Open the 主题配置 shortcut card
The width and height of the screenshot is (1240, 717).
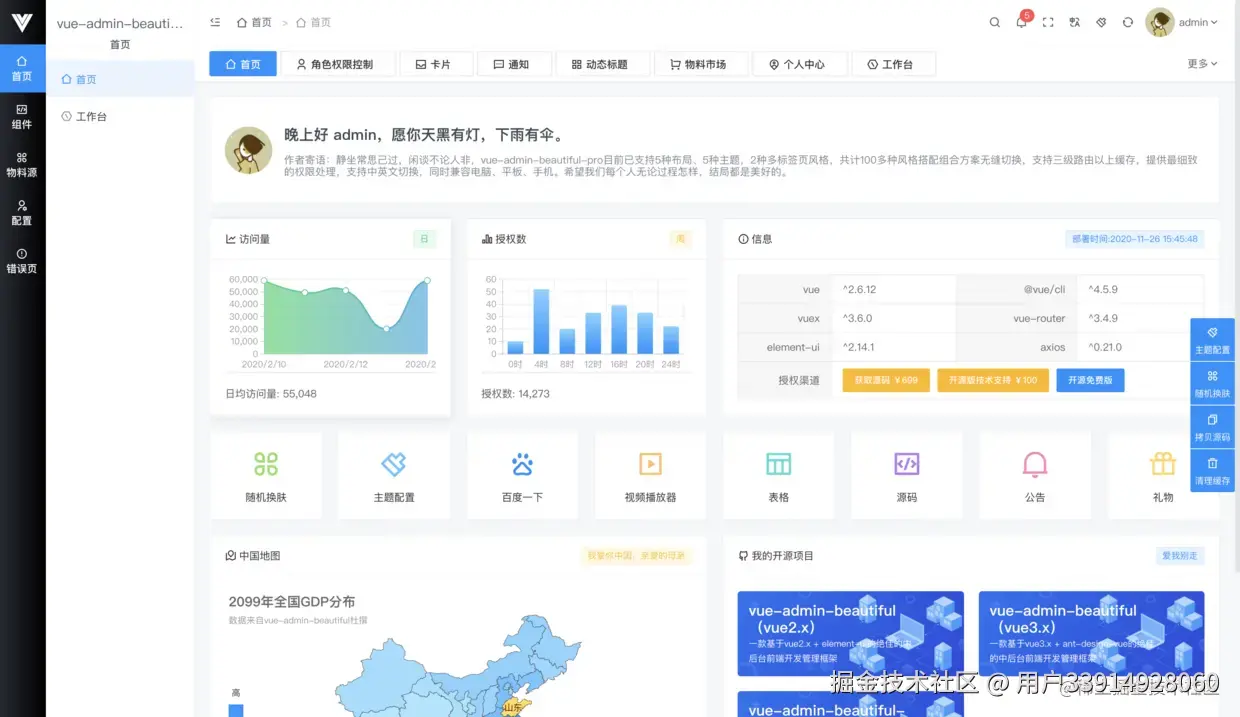click(x=394, y=475)
